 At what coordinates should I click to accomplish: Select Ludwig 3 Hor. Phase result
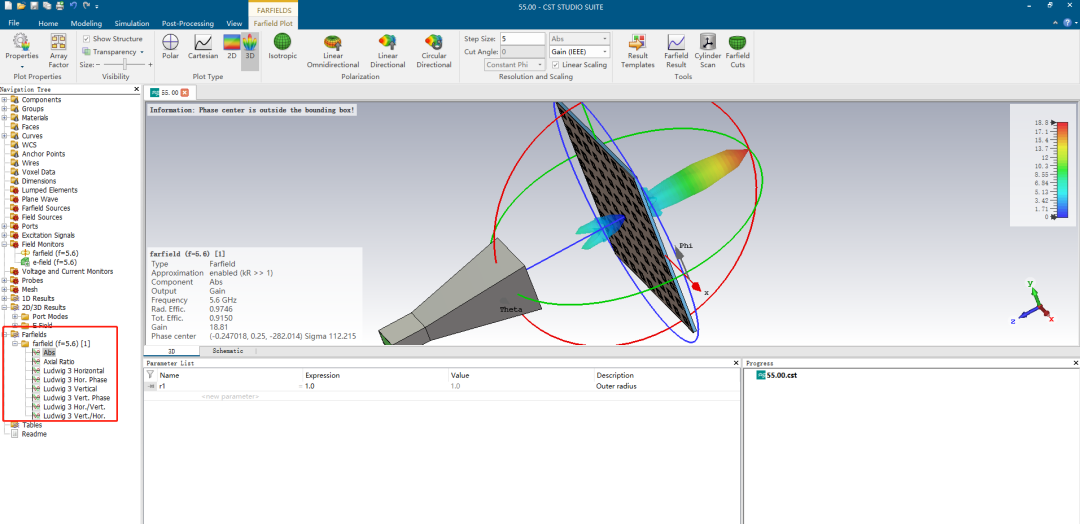point(75,379)
